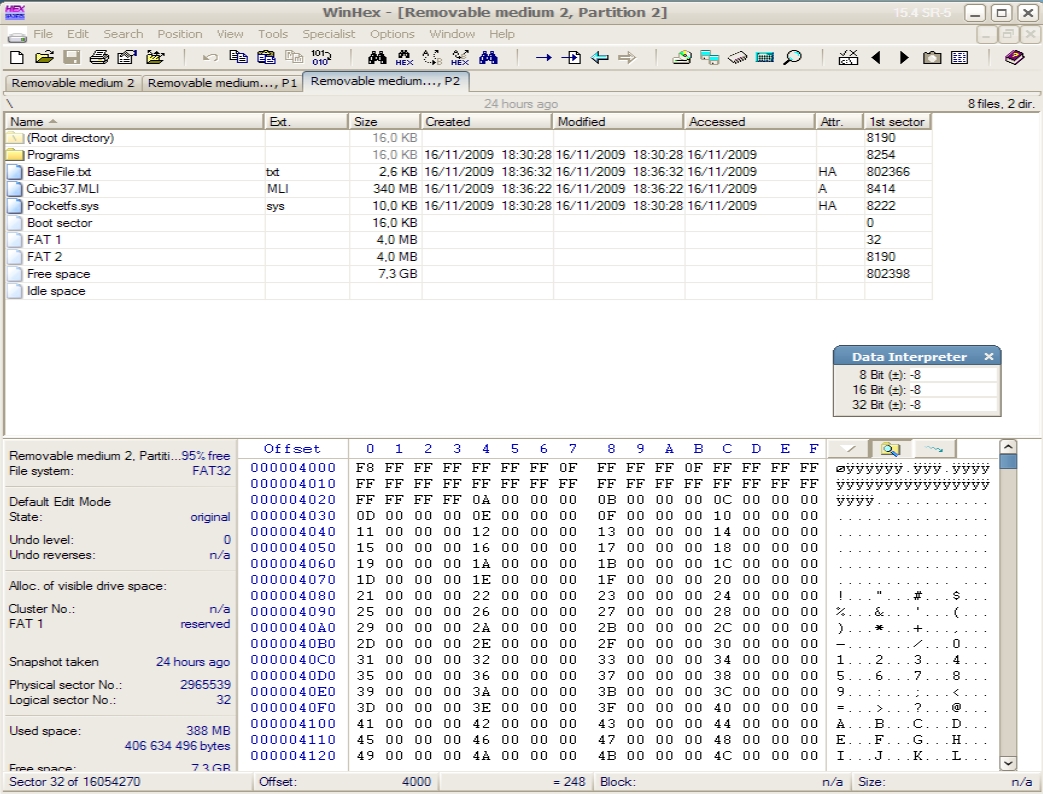The width and height of the screenshot is (1043, 794).
Task: Click the Open file toolbar icon
Action: point(44,58)
